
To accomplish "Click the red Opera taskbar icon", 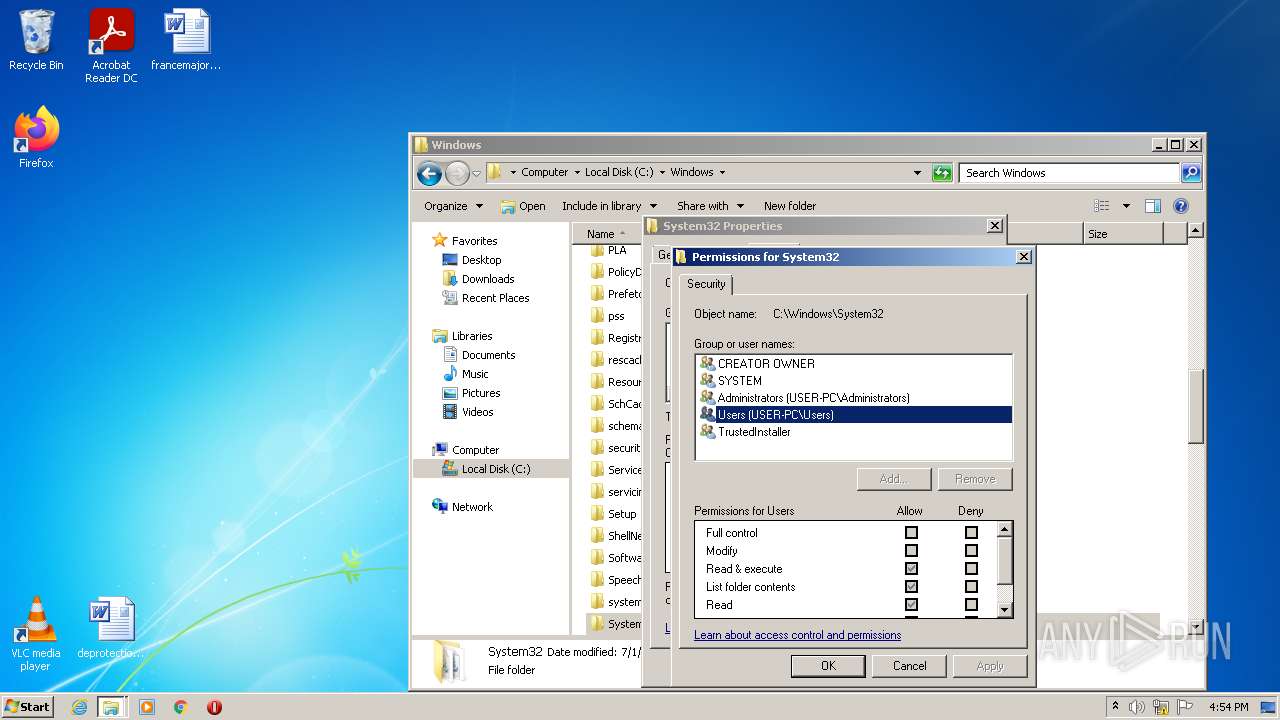I will tap(214, 707).
